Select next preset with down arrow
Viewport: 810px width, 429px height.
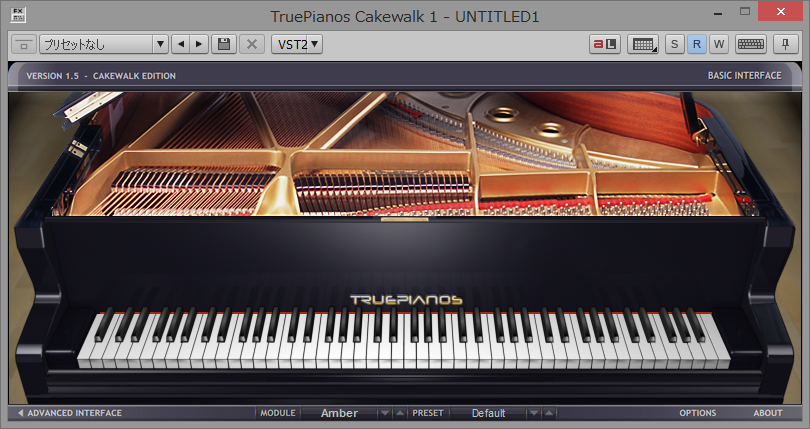pyautogui.click(x=534, y=413)
